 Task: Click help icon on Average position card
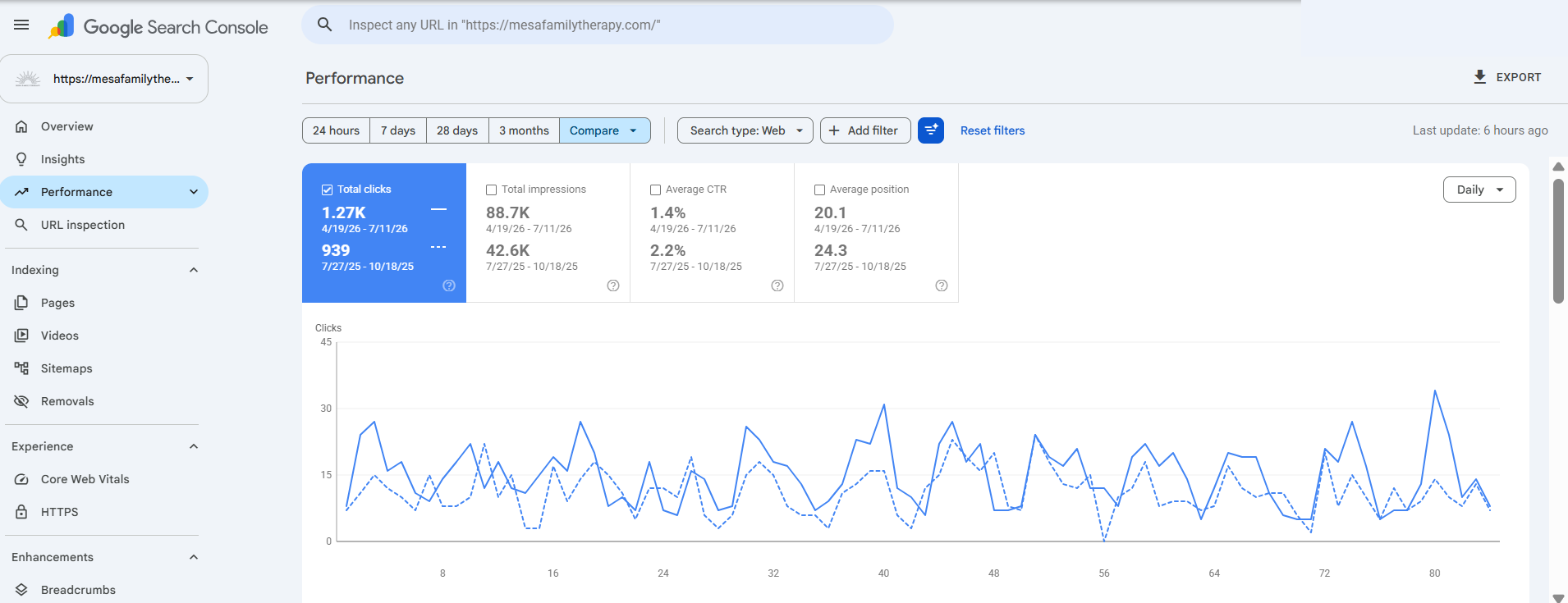(942, 286)
